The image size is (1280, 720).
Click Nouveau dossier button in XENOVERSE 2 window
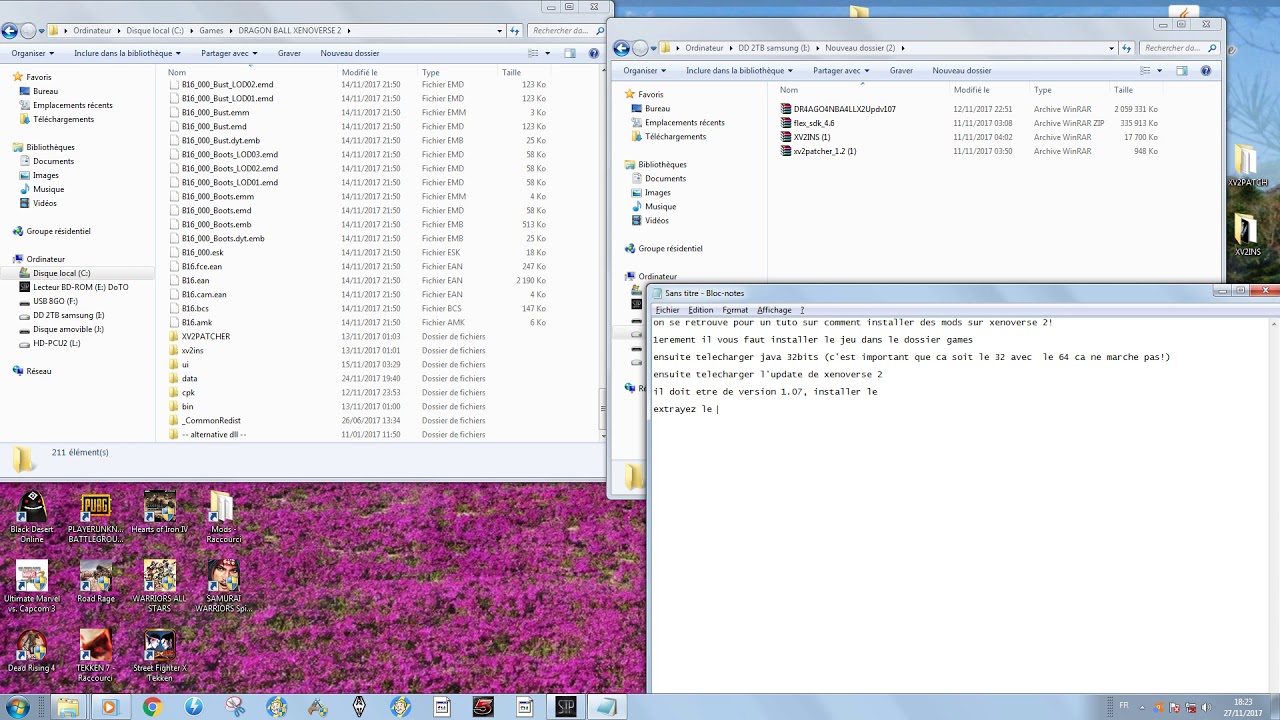pos(350,53)
